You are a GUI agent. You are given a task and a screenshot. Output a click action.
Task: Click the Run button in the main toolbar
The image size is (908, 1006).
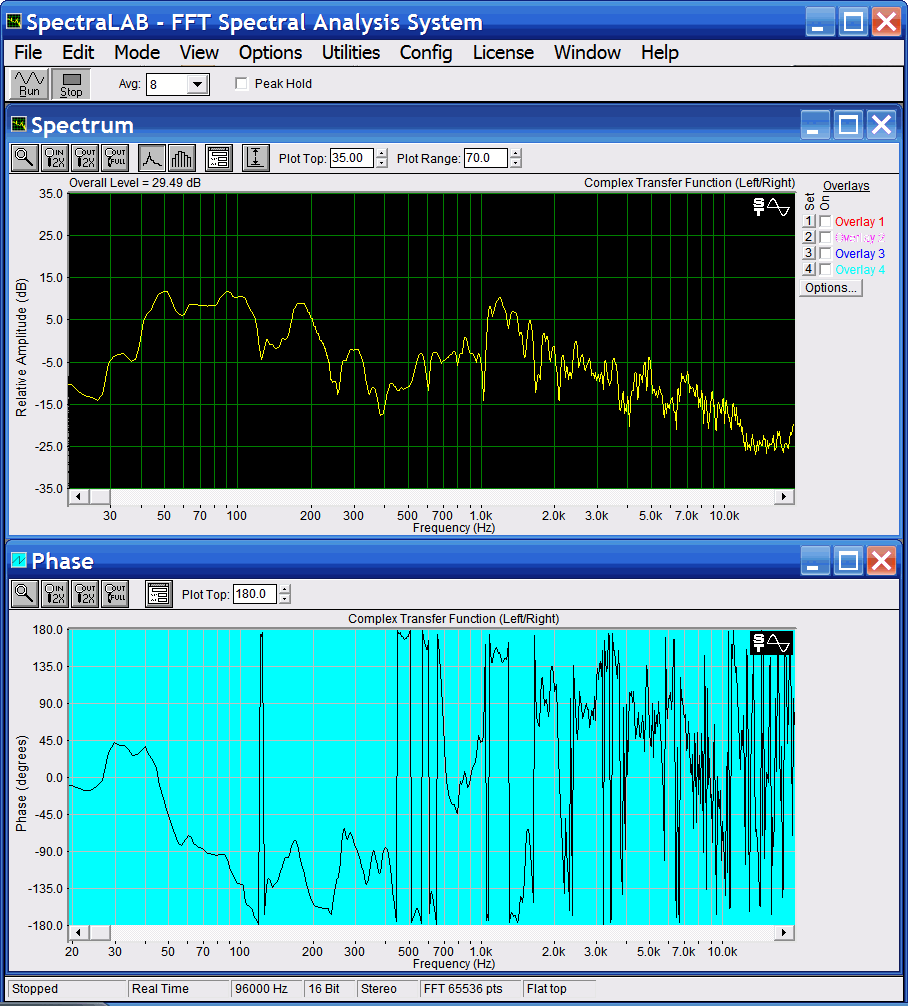pyautogui.click(x=29, y=84)
